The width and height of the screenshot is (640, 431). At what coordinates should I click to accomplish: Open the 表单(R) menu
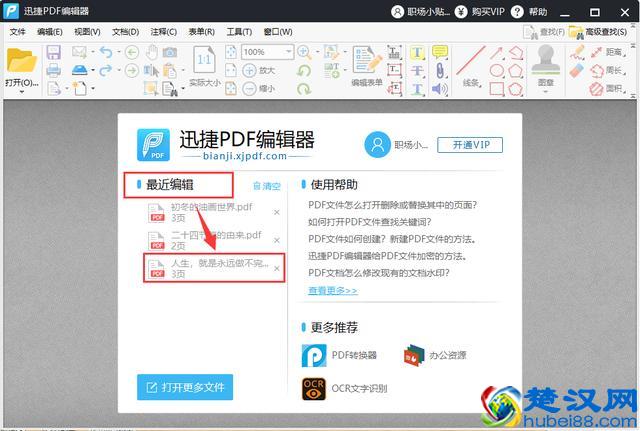pos(202,32)
